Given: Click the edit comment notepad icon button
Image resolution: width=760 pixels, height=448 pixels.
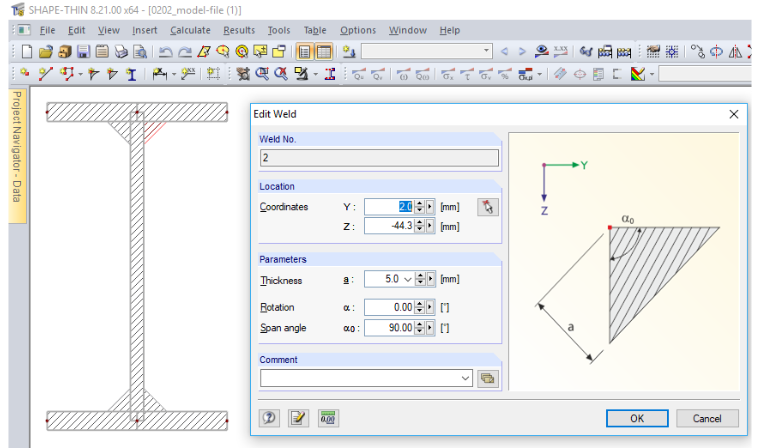Looking at the screenshot, I should click(299, 418).
